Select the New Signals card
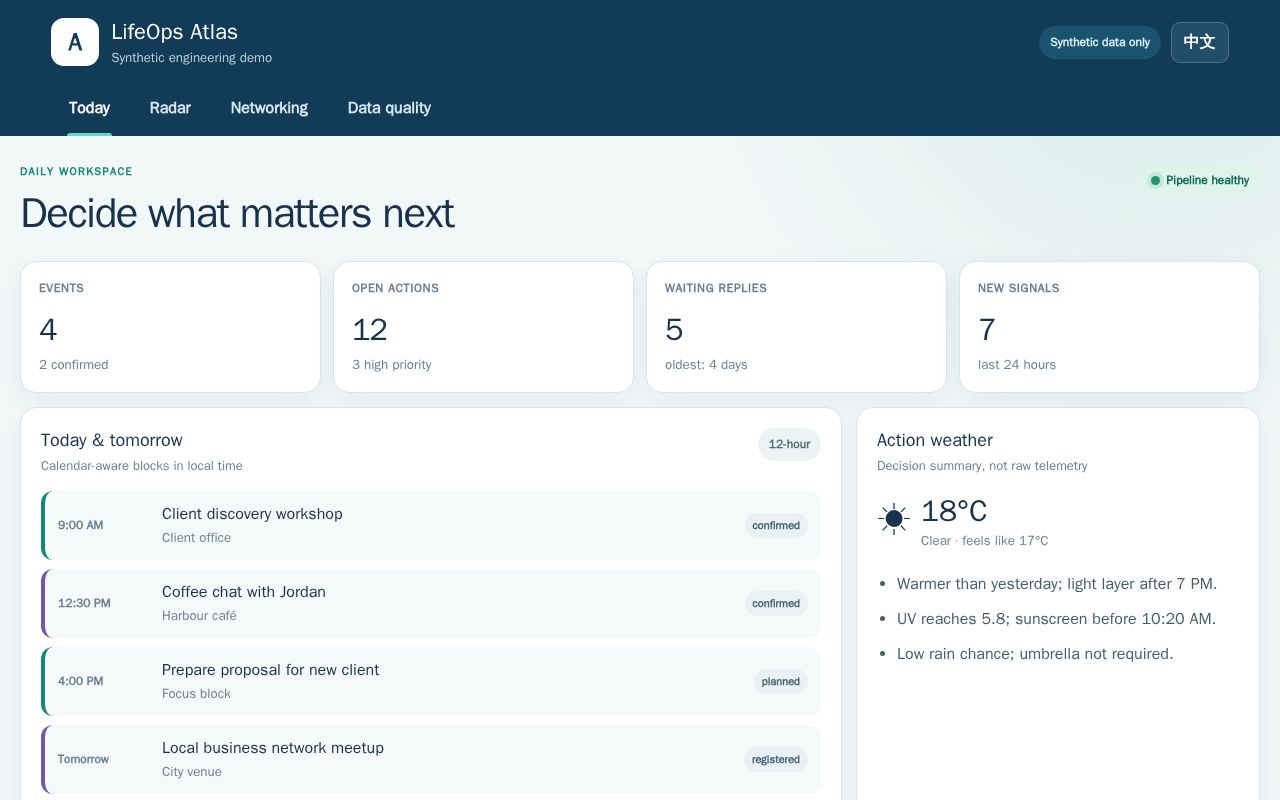Image resolution: width=1280 pixels, height=800 pixels. click(x=1109, y=327)
